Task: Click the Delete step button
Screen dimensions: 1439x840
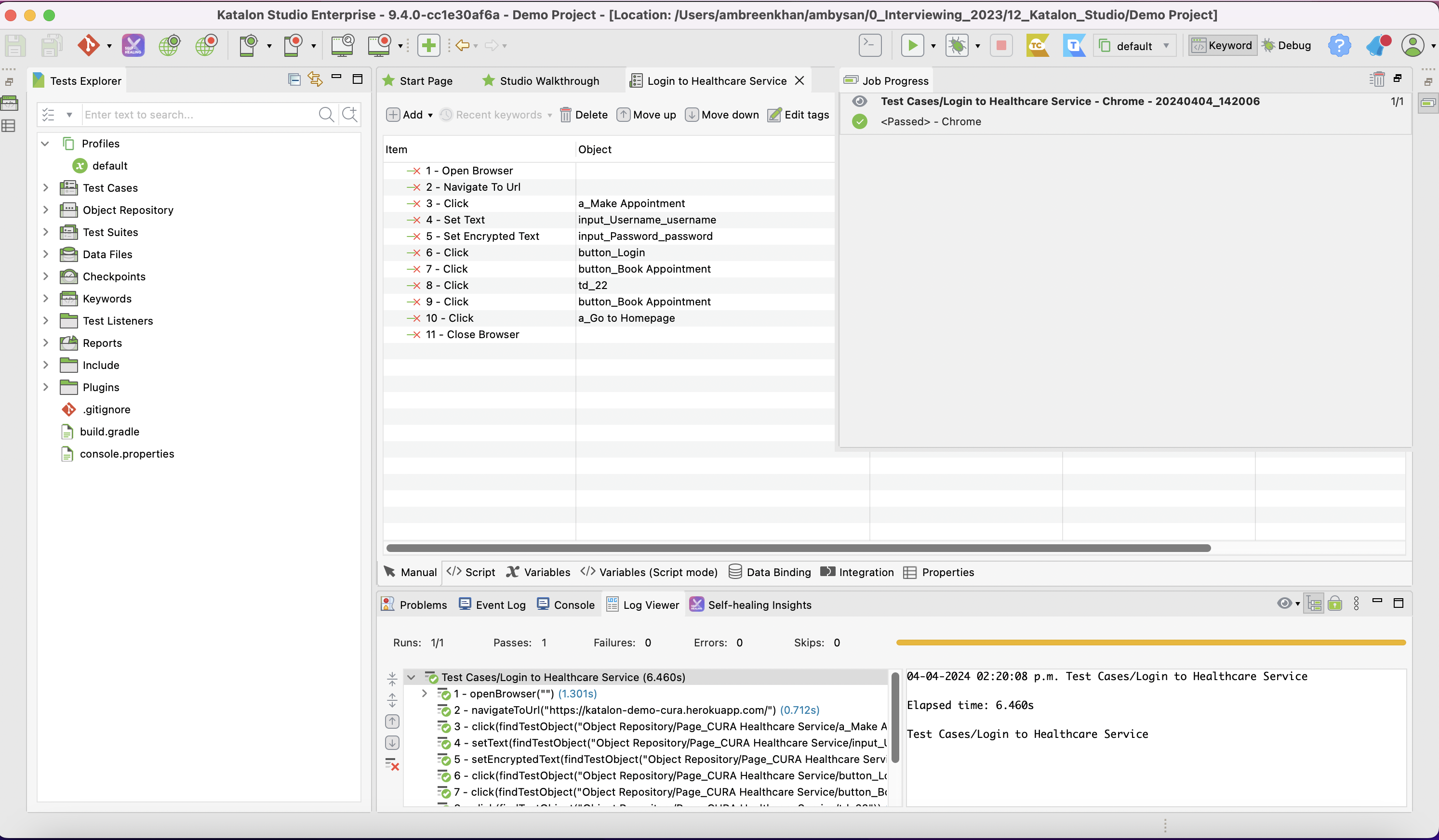Action: [584, 115]
